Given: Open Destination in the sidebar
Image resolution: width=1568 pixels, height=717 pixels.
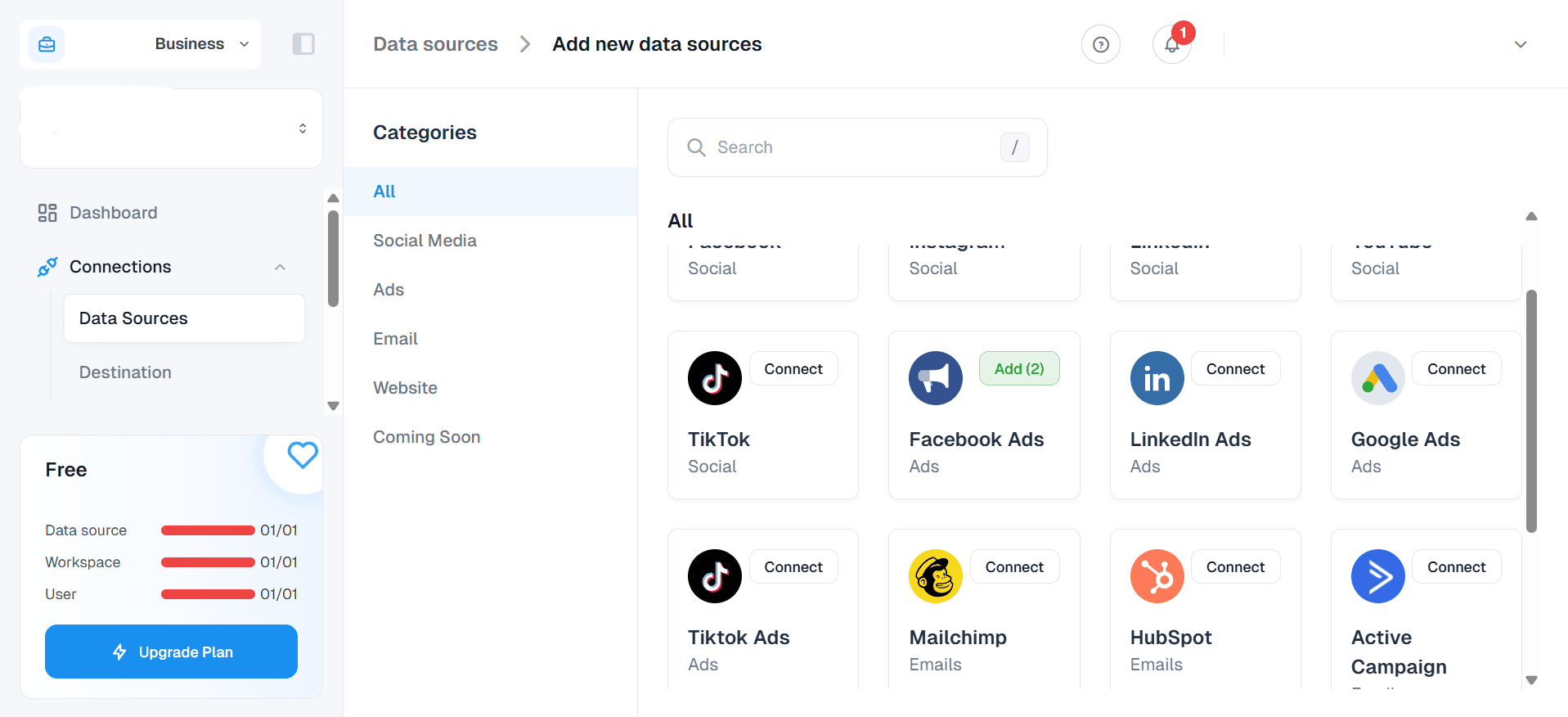Looking at the screenshot, I should point(125,372).
